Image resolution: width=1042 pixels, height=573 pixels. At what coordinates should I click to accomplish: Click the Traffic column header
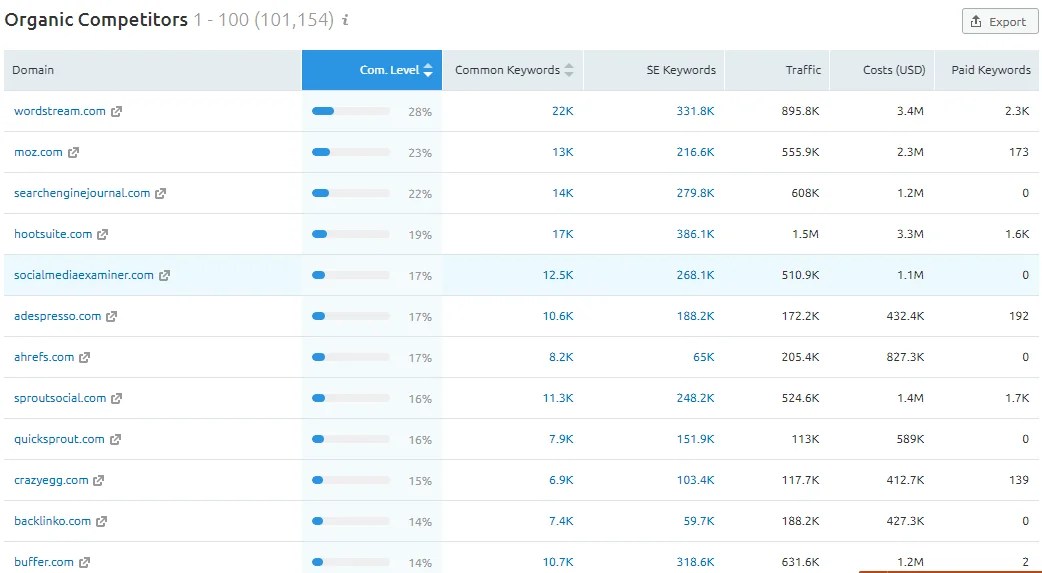point(778,70)
